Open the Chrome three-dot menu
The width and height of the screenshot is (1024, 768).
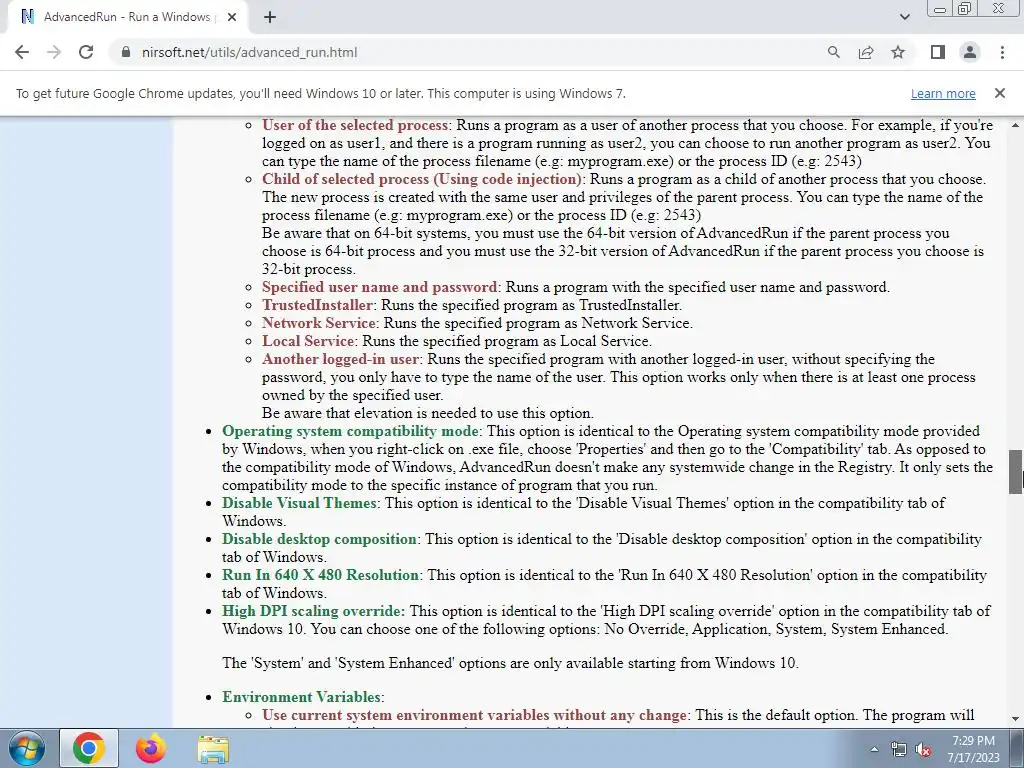1002,52
